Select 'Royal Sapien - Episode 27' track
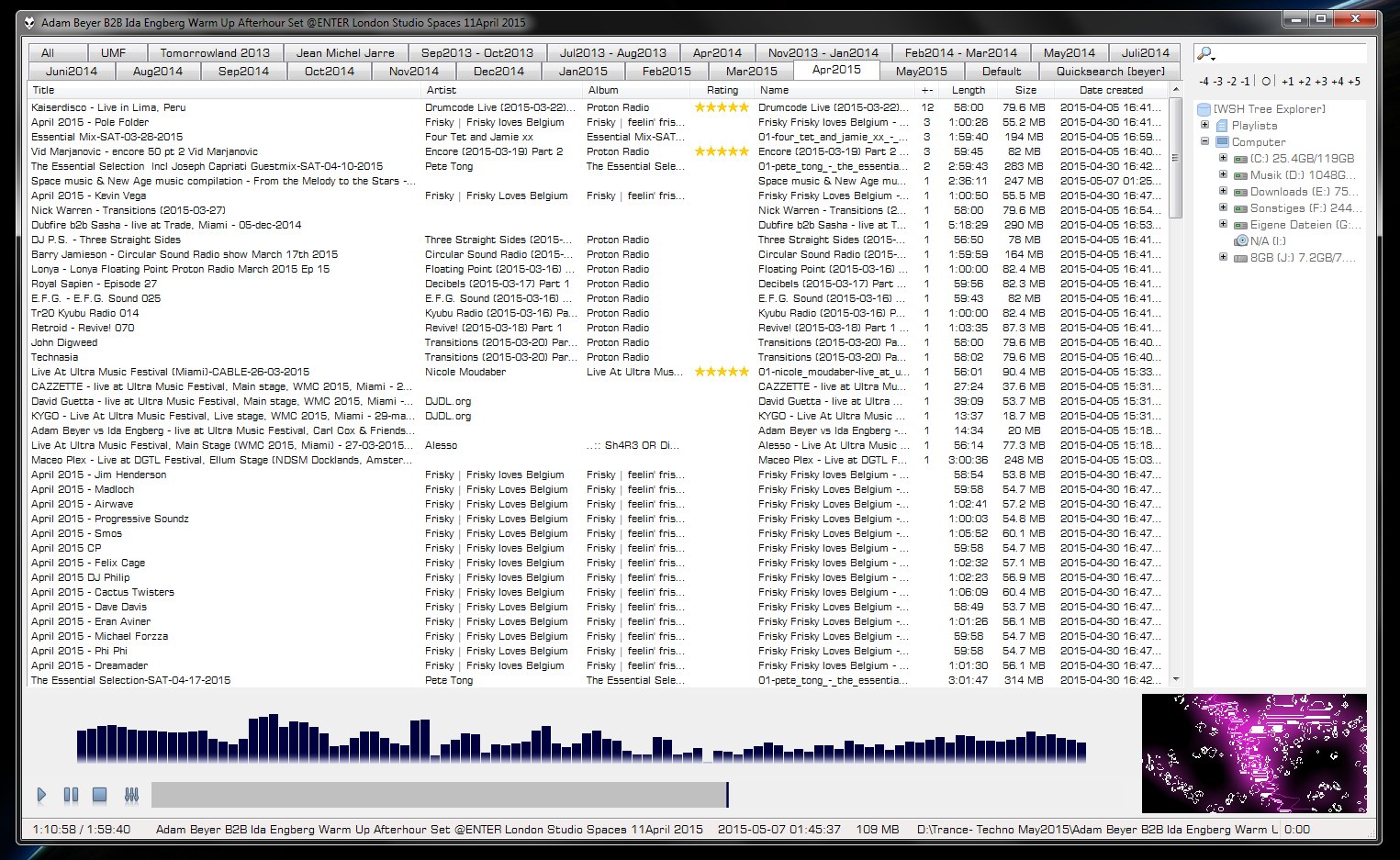The width and height of the screenshot is (1400, 860). click(x=599, y=284)
